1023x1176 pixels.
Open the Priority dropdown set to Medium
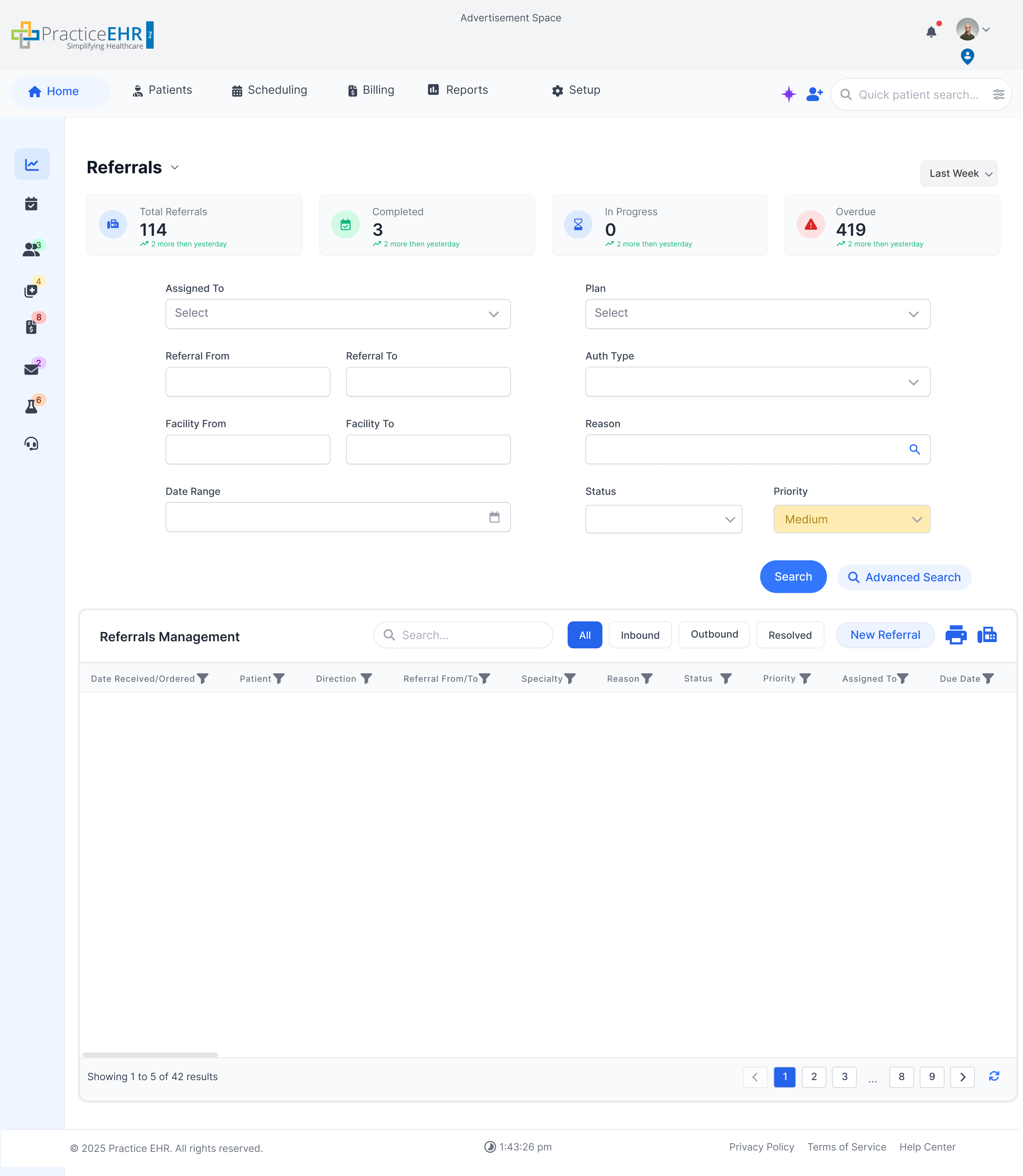(852, 519)
